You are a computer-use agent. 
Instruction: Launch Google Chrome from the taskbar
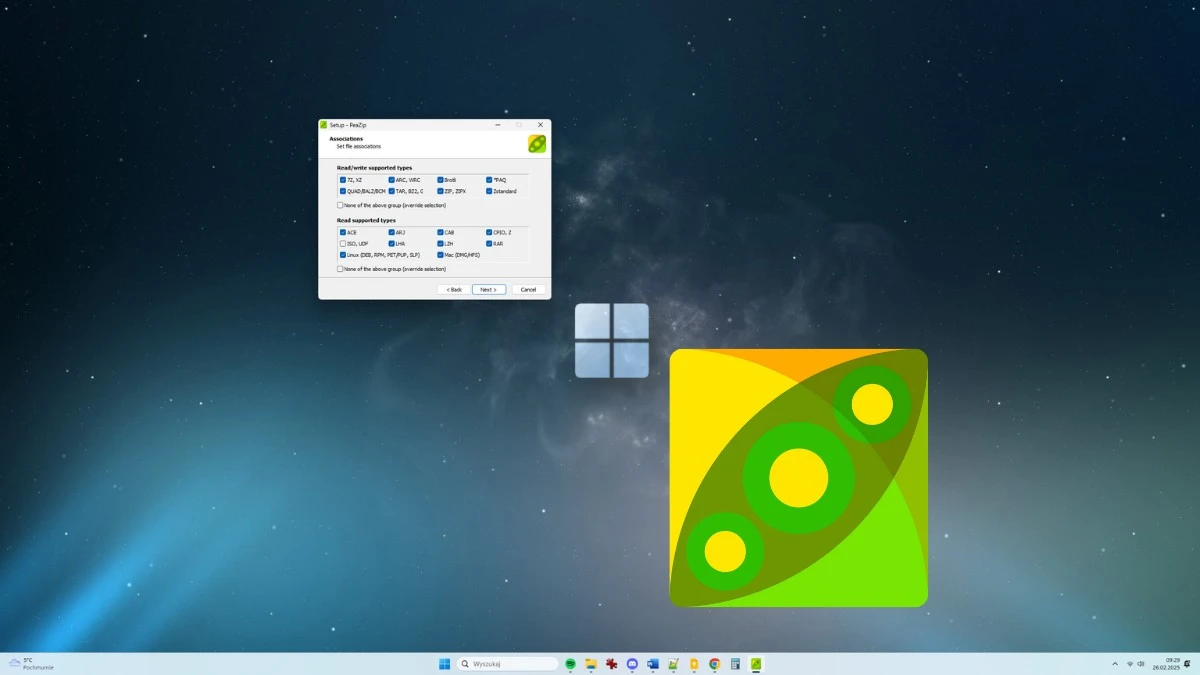pos(714,663)
